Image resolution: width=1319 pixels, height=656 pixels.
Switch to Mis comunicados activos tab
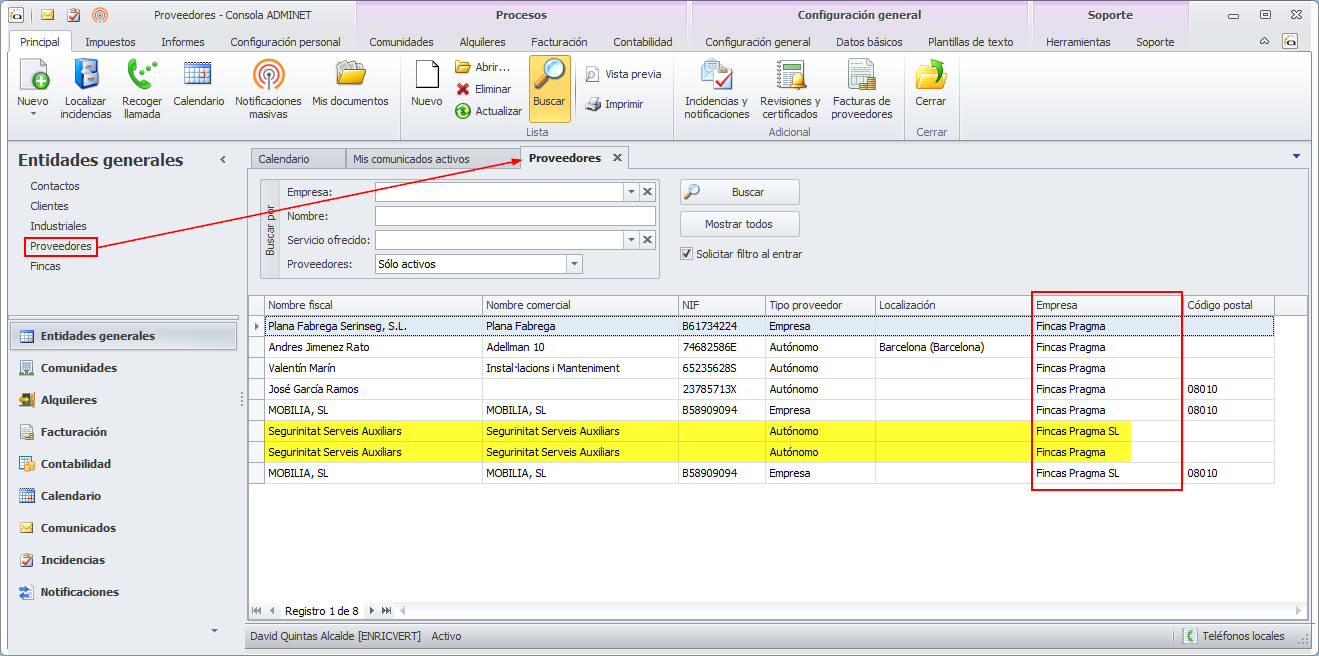point(411,159)
